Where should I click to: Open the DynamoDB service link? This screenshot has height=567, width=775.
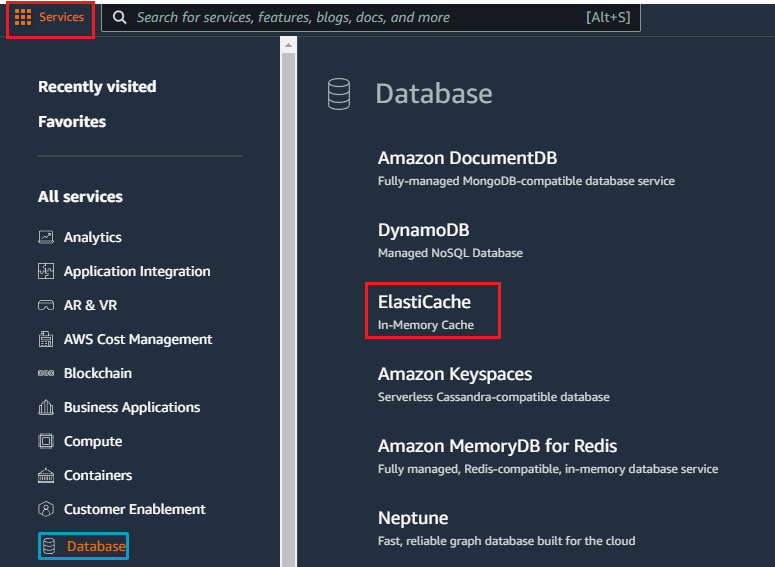[x=424, y=230]
